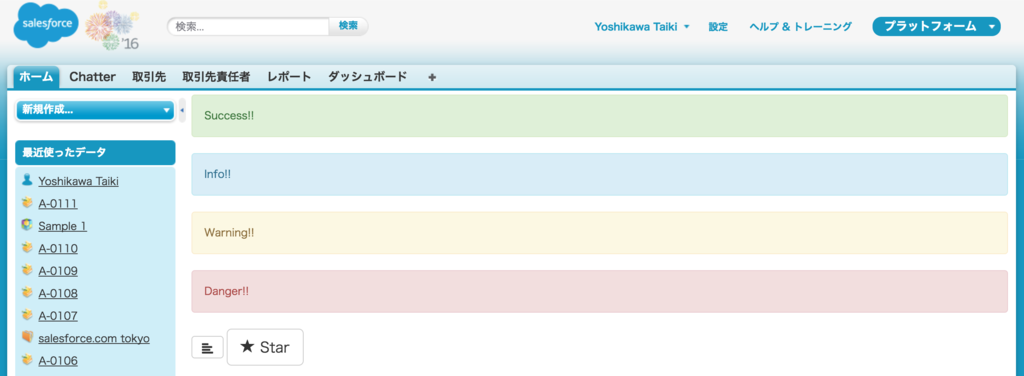This screenshot has width=1024, height=376.
Task: Click the icon next to A-0110
Action: (x=27, y=247)
